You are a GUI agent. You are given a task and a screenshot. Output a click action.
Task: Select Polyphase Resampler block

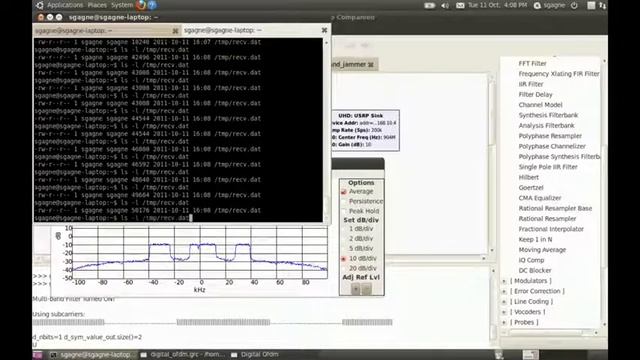(x=550, y=136)
